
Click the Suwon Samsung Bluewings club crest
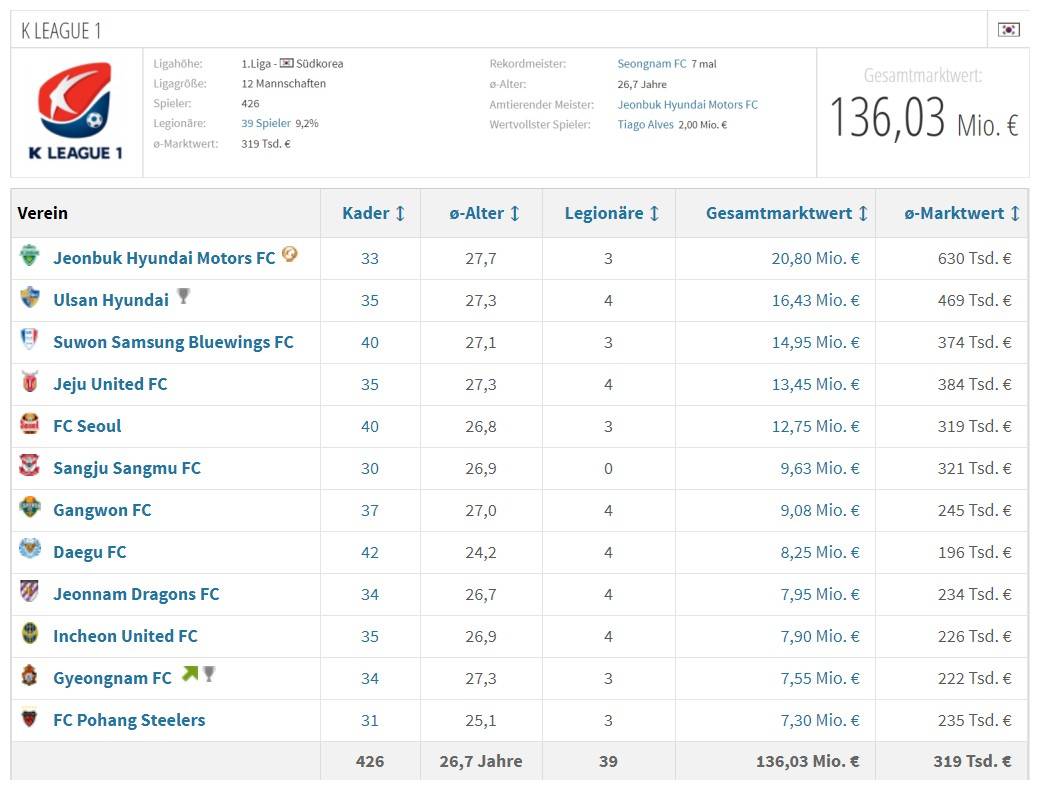[29, 341]
